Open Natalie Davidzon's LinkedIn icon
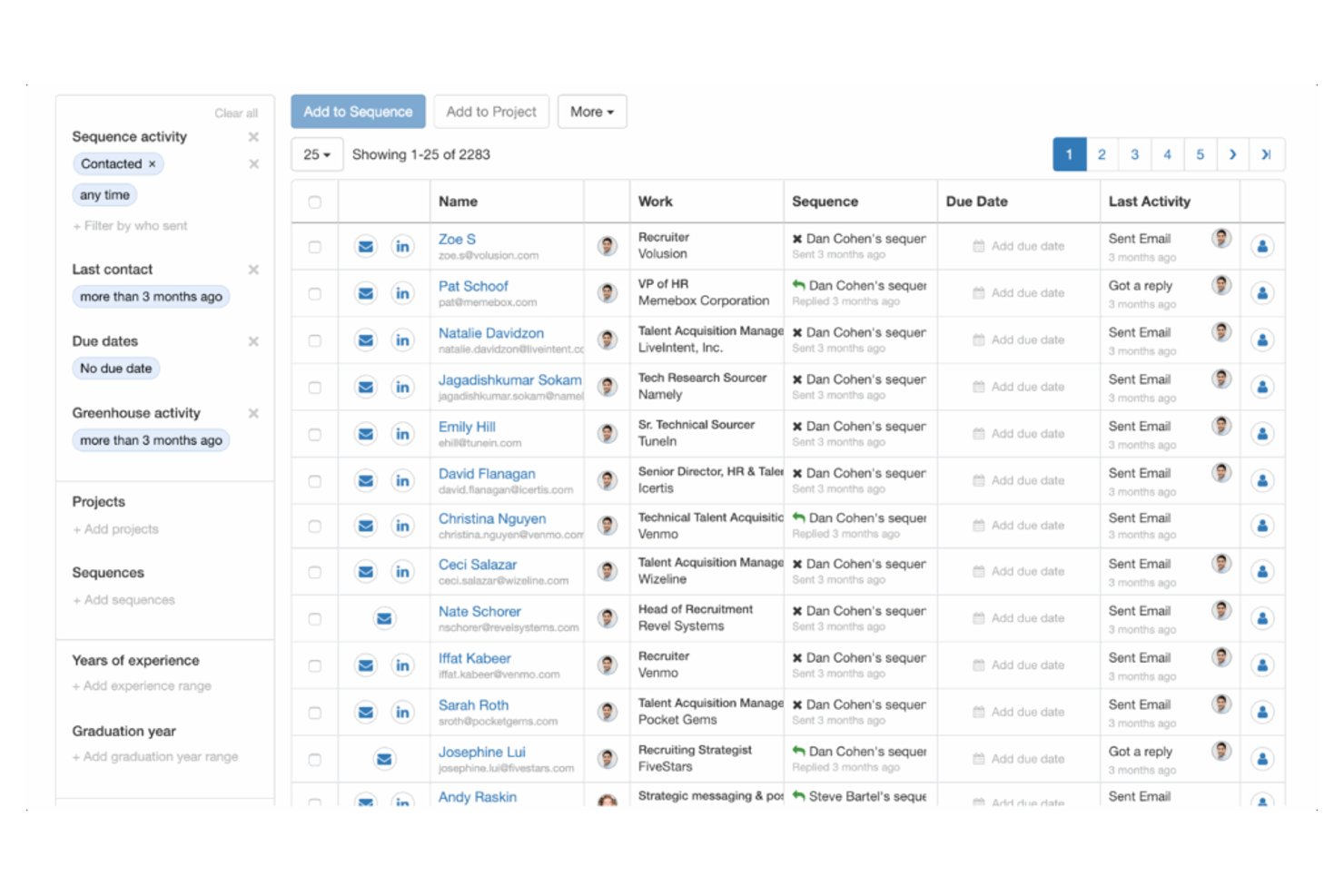 click(x=402, y=340)
